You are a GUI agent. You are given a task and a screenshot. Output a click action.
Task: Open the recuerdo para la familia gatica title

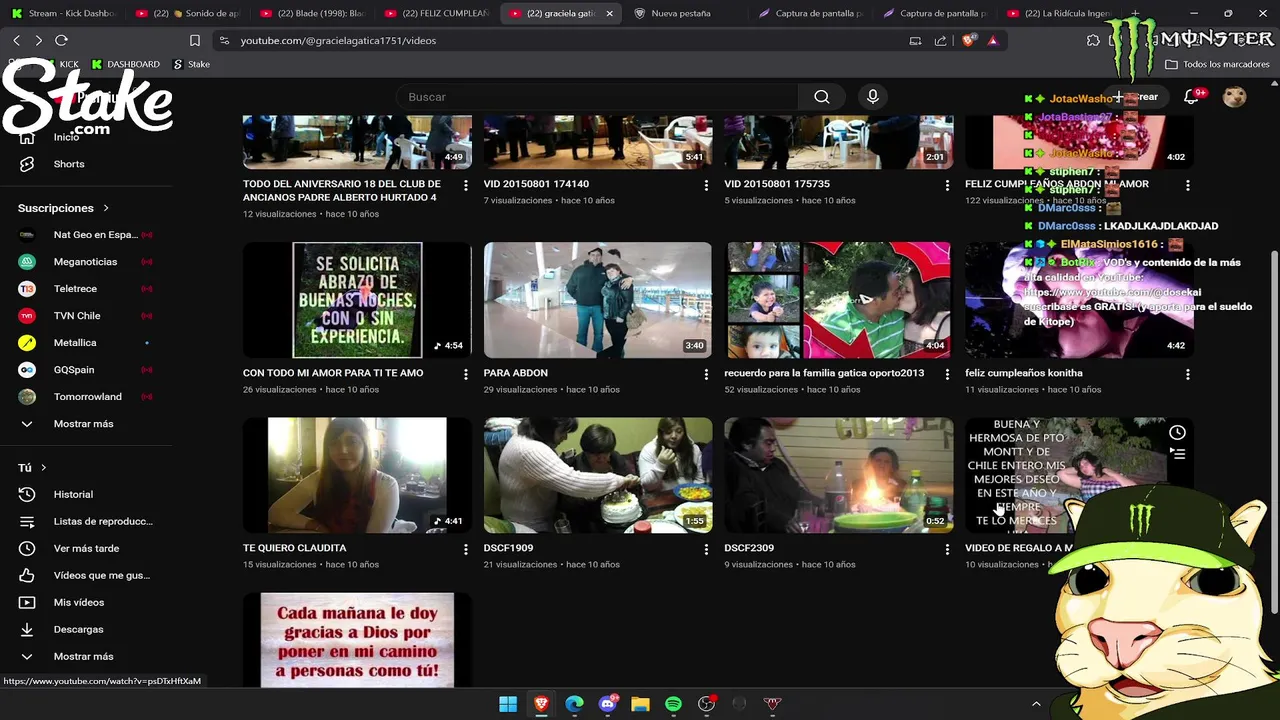[x=824, y=373]
